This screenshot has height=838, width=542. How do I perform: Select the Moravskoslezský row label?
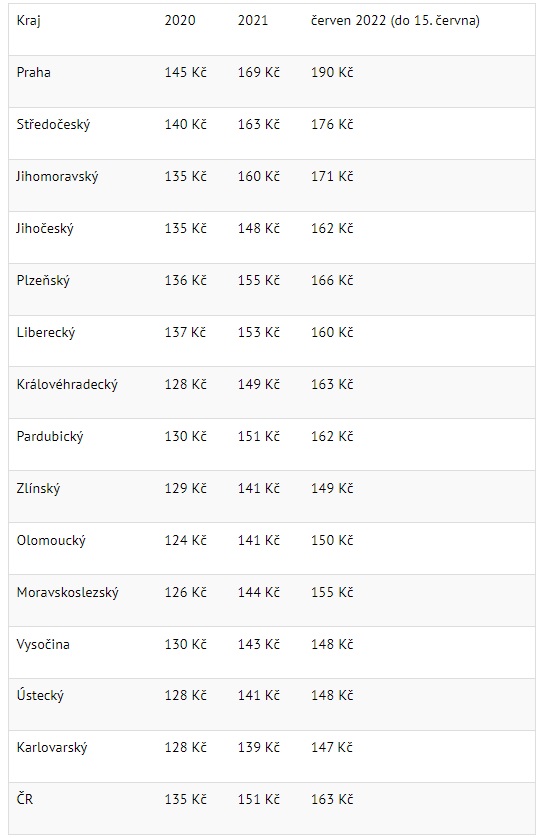point(68,593)
